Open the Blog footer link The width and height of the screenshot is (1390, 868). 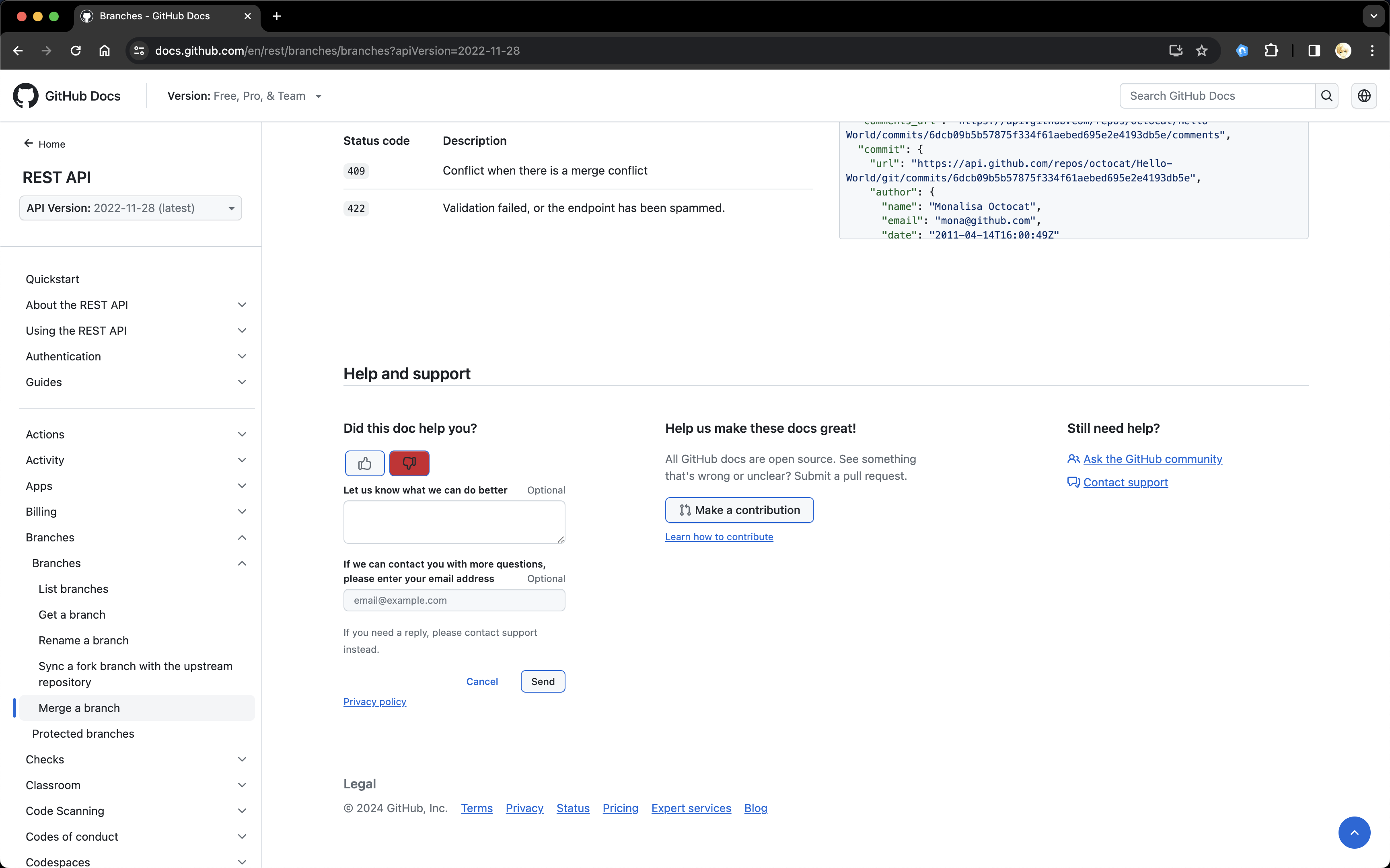point(756,808)
